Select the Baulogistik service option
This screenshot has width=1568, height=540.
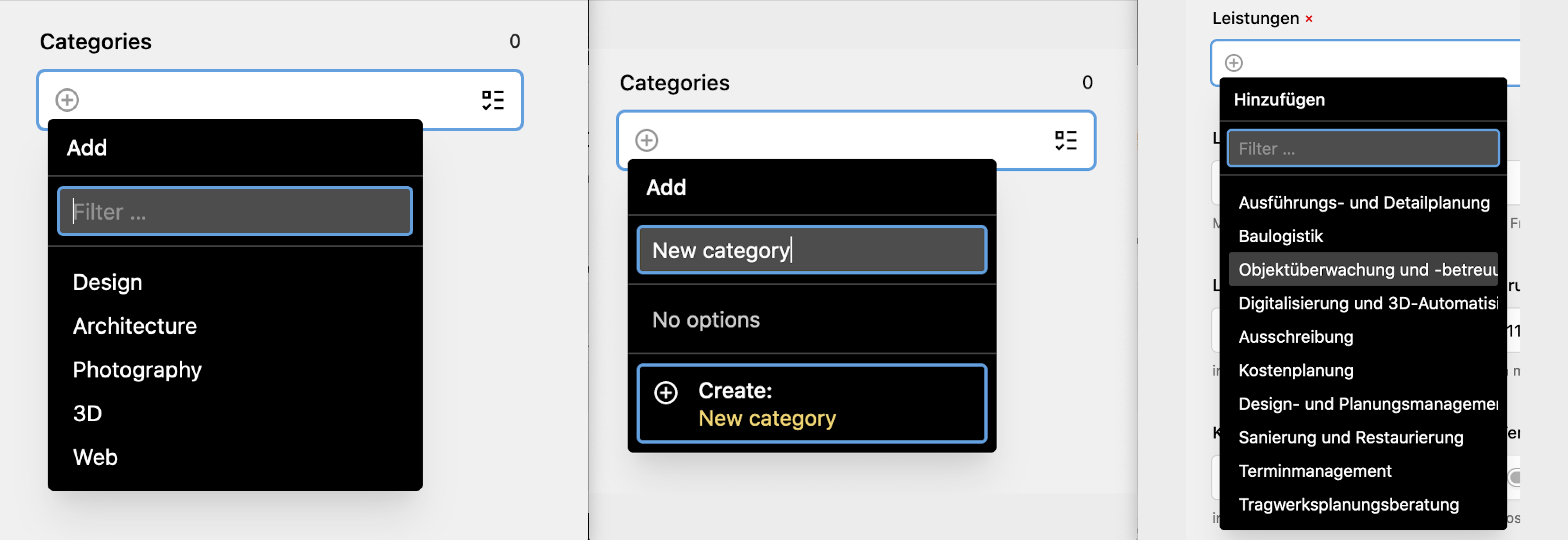click(x=1281, y=236)
